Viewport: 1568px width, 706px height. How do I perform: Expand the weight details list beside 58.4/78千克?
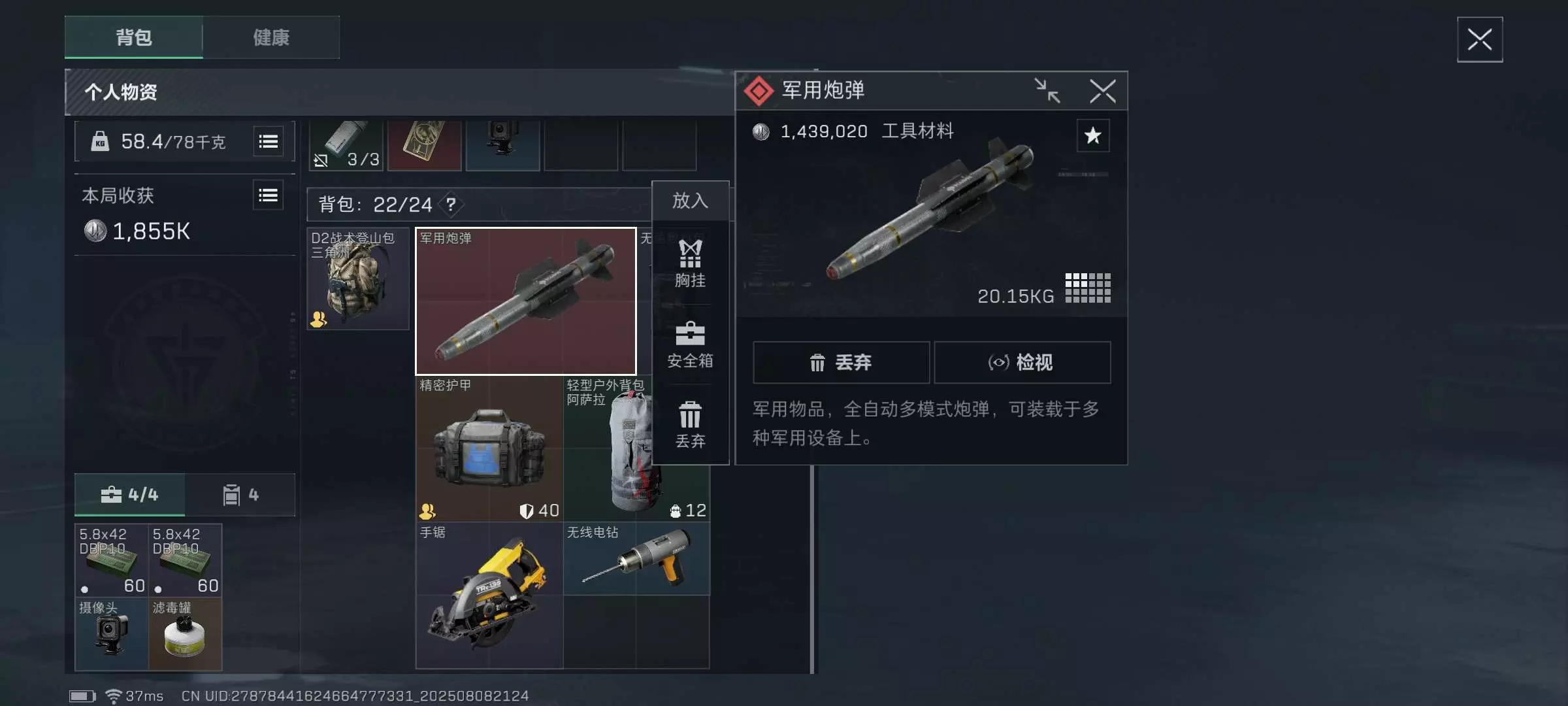269,141
